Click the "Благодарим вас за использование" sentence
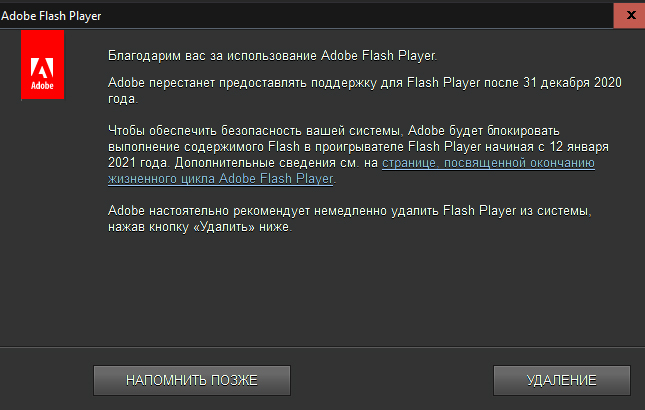645x410 pixels. click(x=212, y=56)
